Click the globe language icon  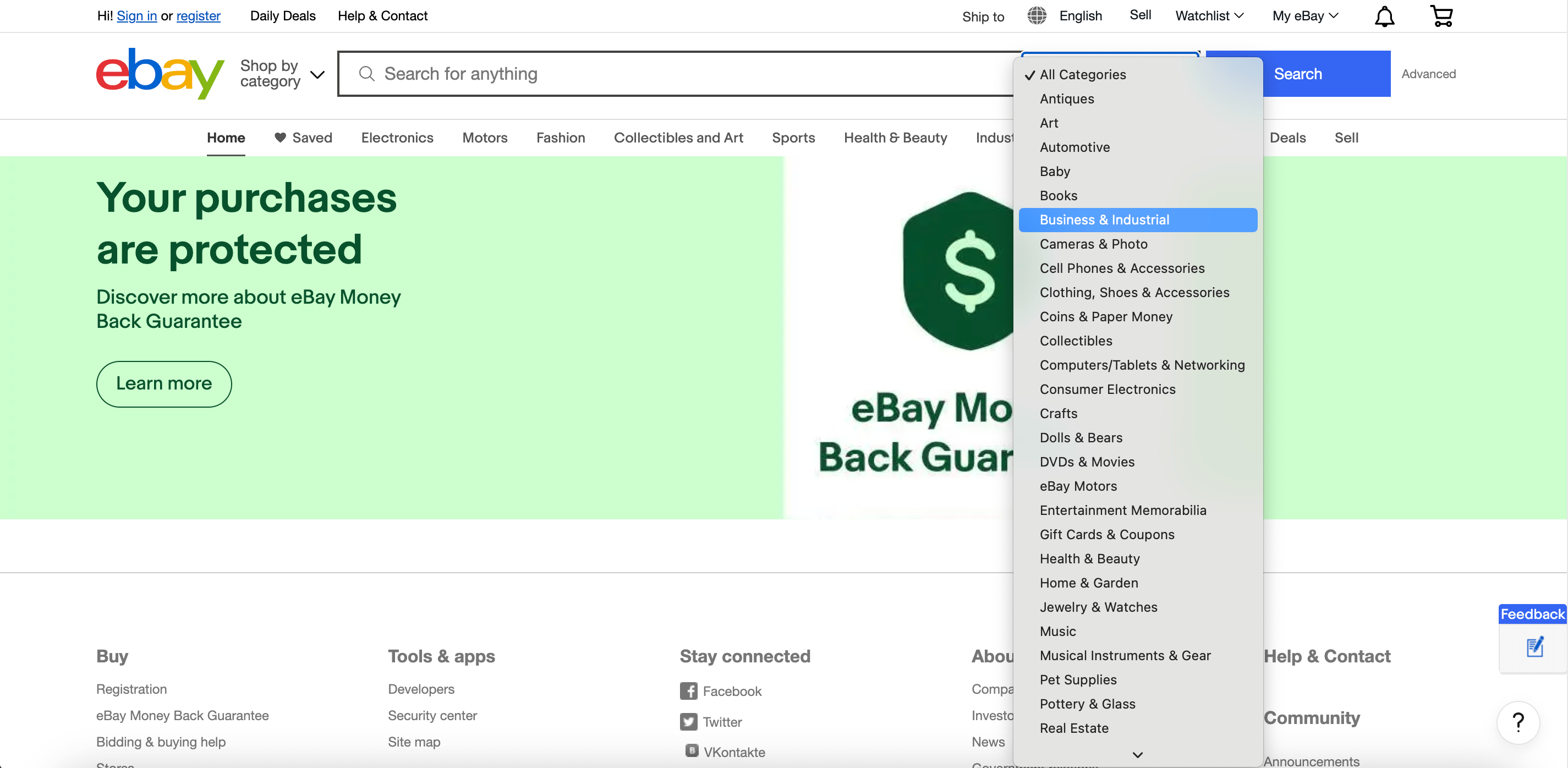tap(1037, 16)
